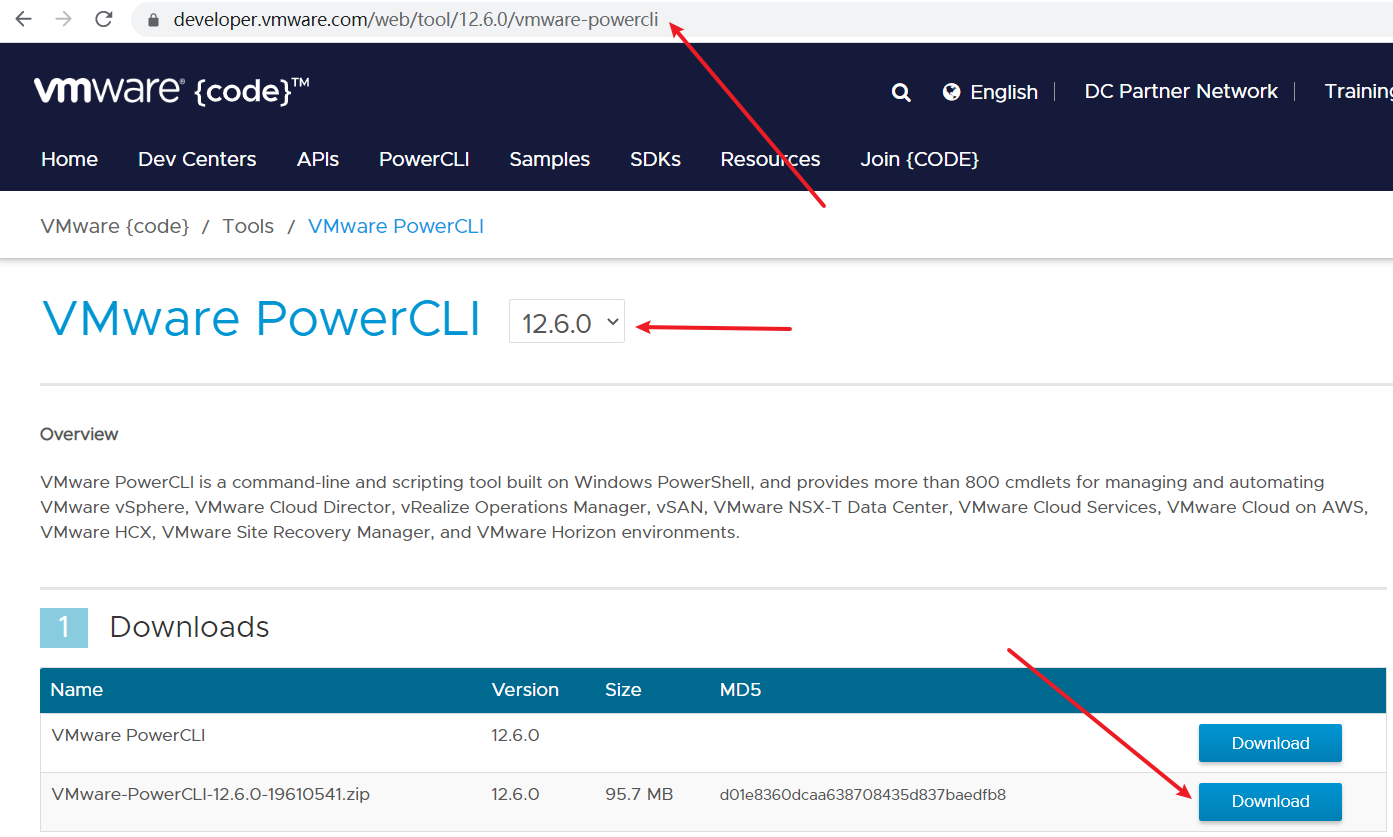Viewport: 1393px width, 837px height.
Task: Open Home in the navigation bar
Action: (x=69, y=159)
